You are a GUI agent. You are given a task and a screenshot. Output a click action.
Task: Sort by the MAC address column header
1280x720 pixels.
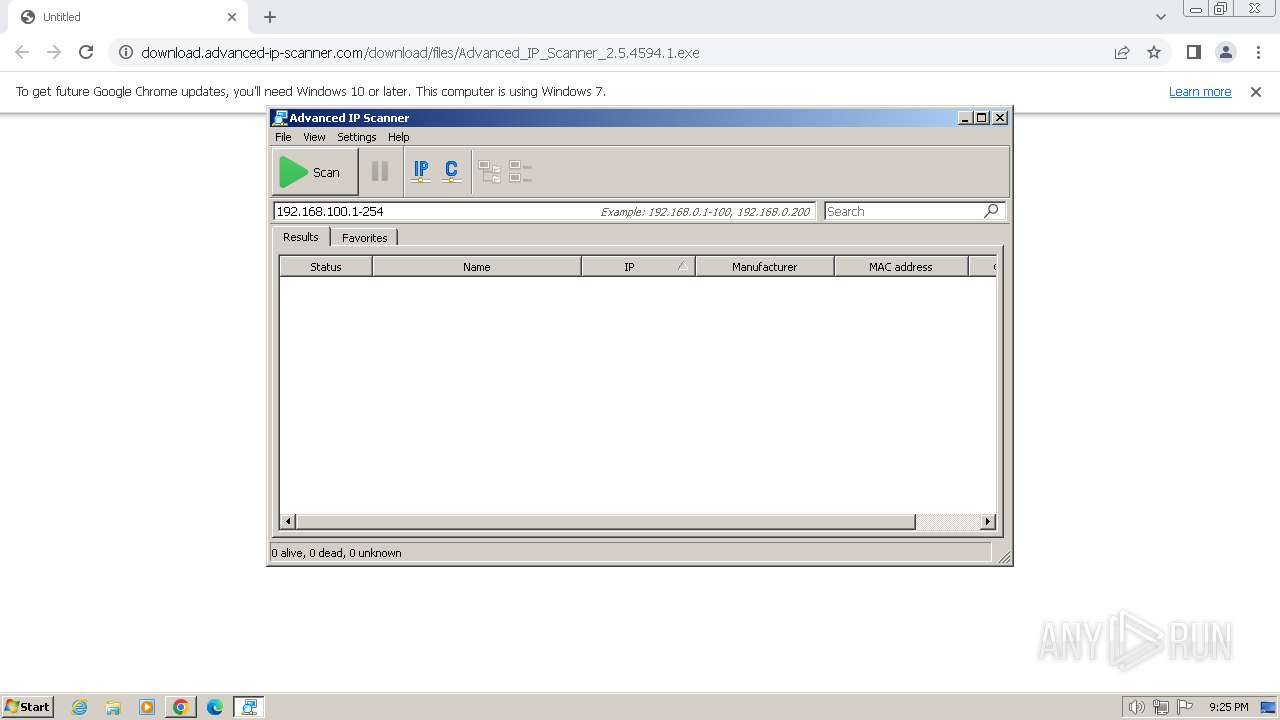(901, 267)
